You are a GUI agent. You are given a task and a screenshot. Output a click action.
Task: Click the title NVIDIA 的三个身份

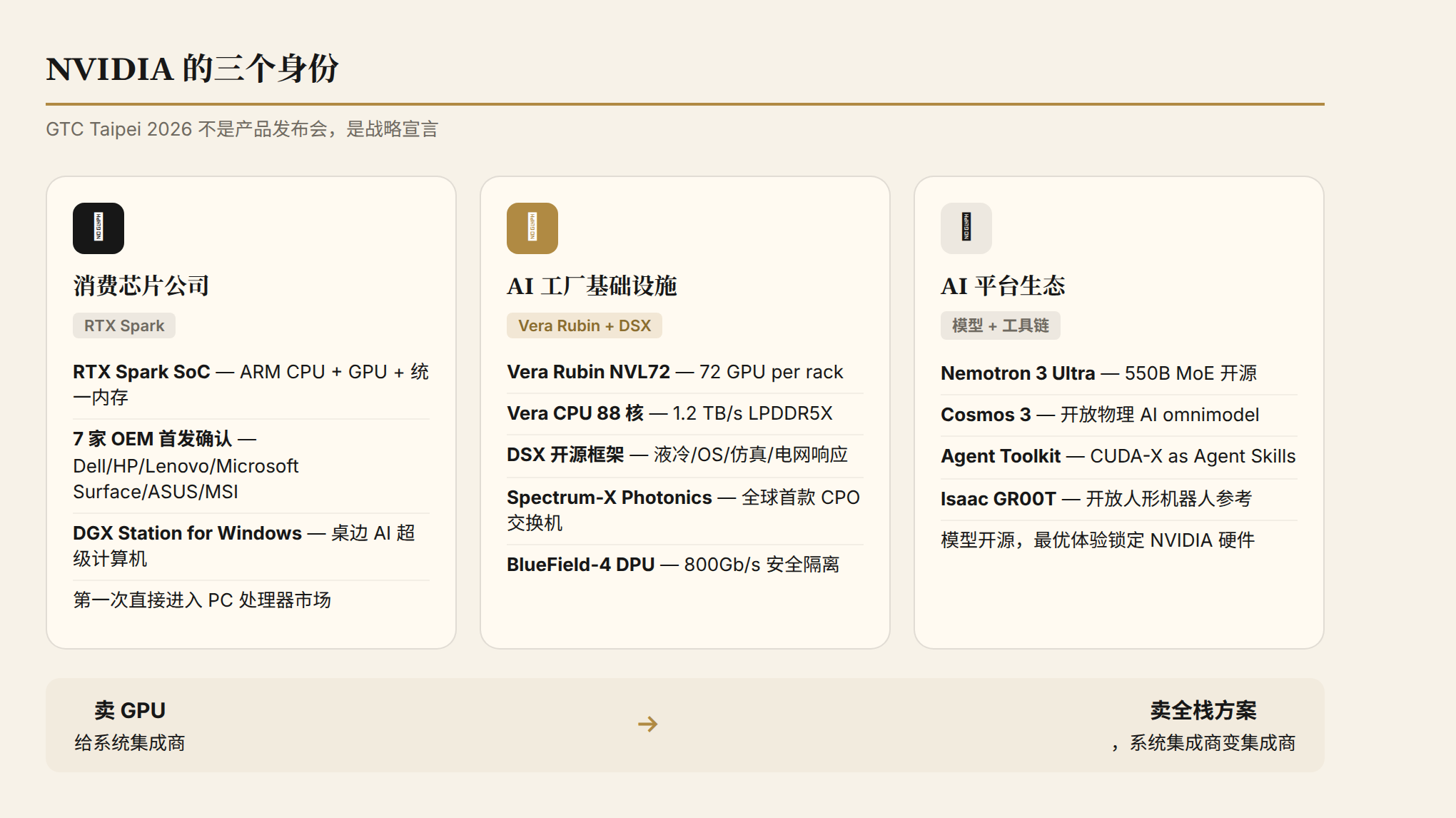[x=192, y=69]
